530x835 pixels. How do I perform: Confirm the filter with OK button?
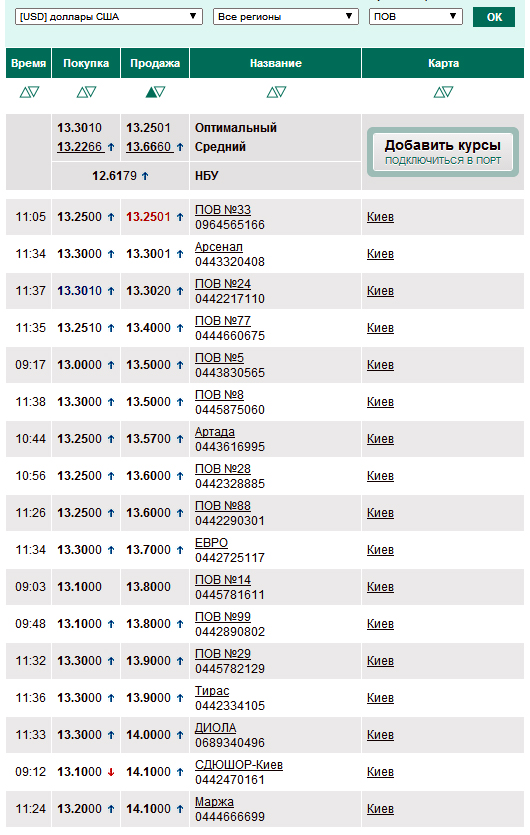(x=494, y=17)
